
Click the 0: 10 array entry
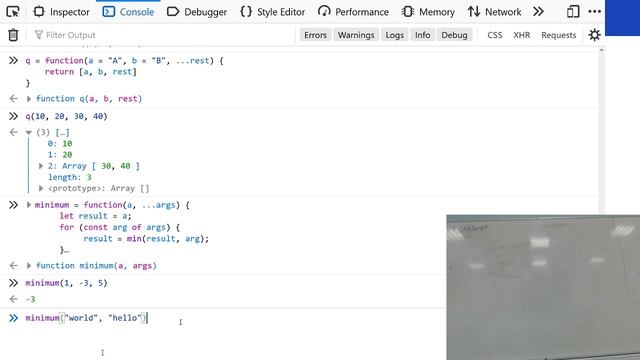(x=60, y=144)
